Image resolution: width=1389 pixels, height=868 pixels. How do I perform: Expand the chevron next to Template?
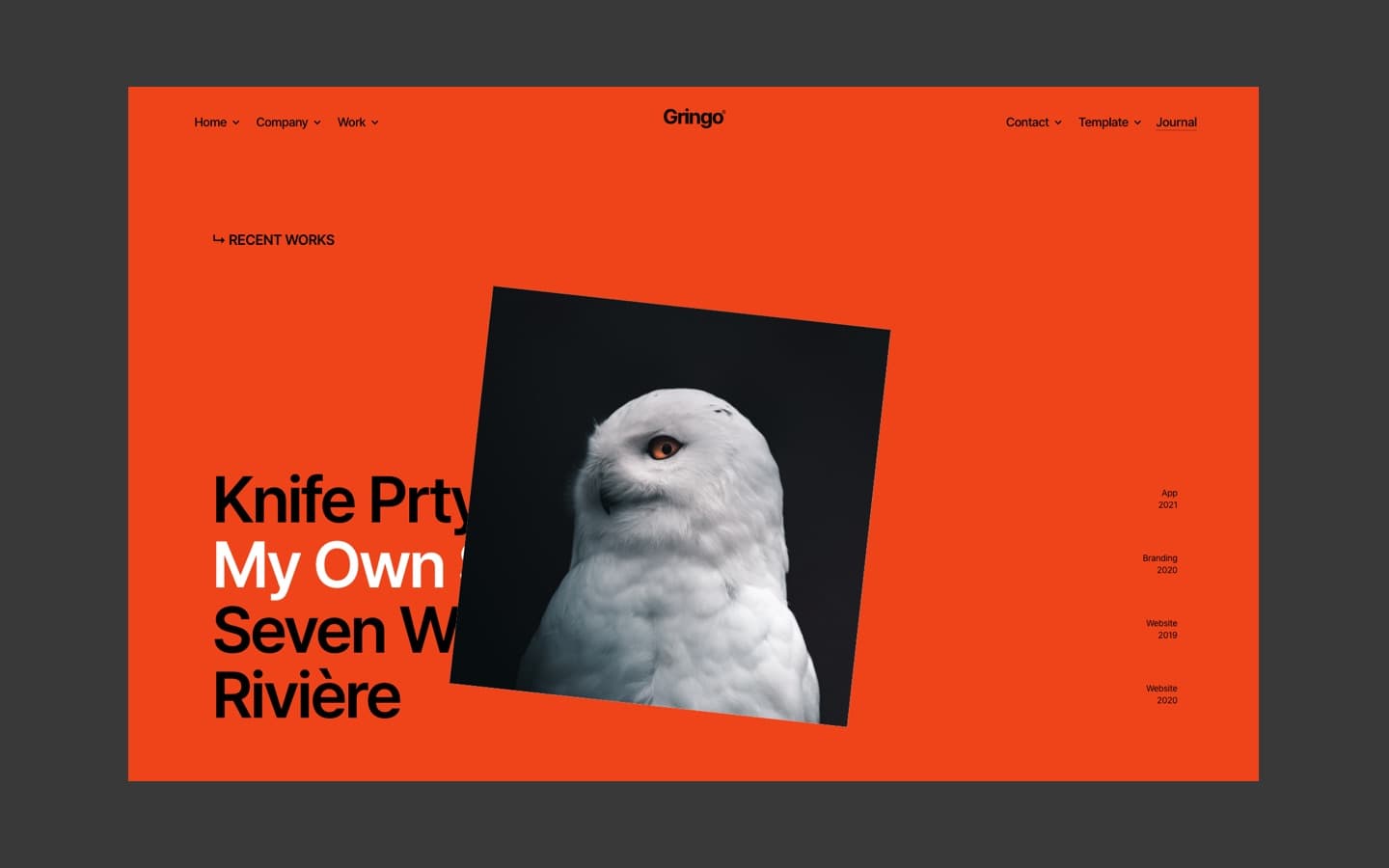click(x=1138, y=122)
